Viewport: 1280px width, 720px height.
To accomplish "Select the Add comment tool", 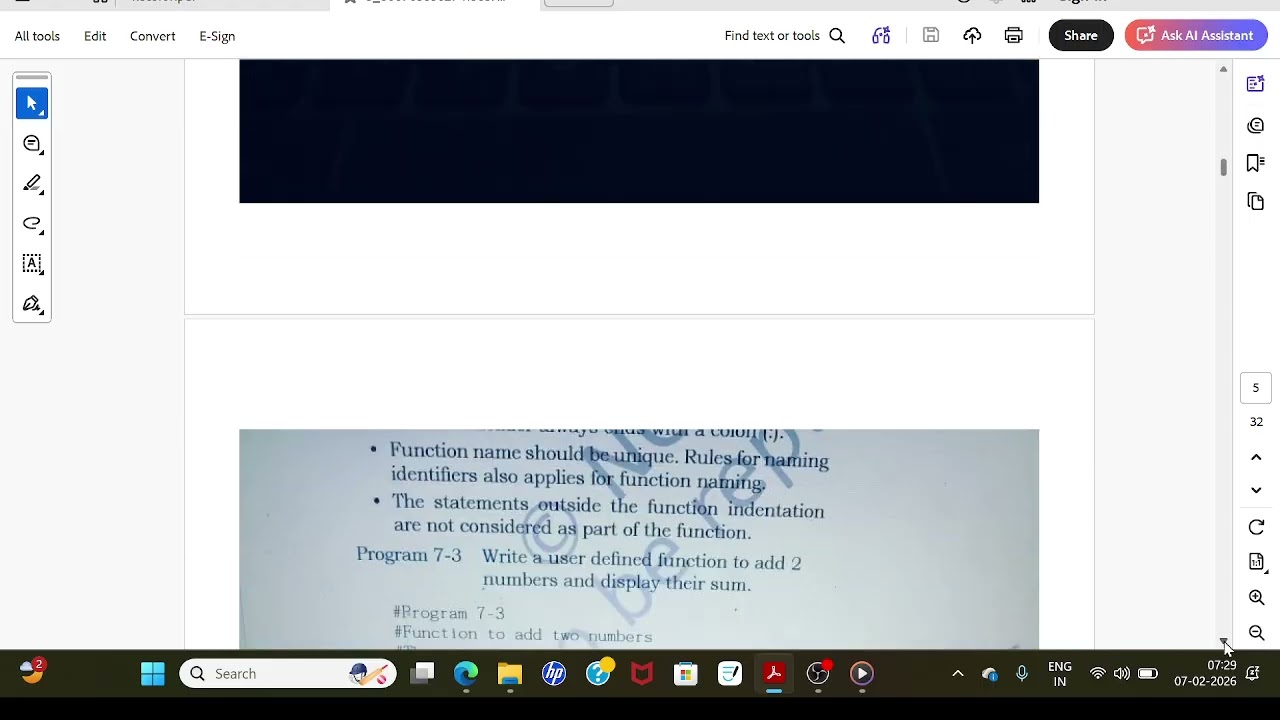I will pyautogui.click(x=32, y=144).
